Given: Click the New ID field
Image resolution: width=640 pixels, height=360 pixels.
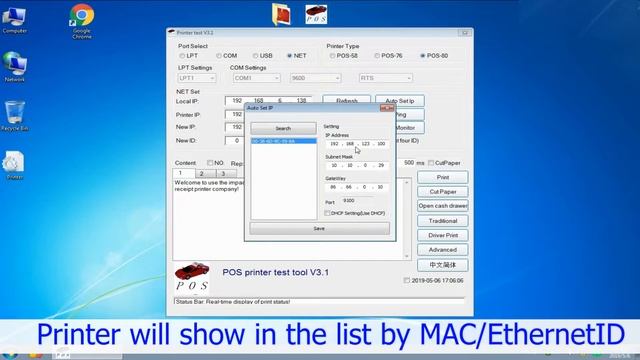Looking at the screenshot, I should (235, 140).
